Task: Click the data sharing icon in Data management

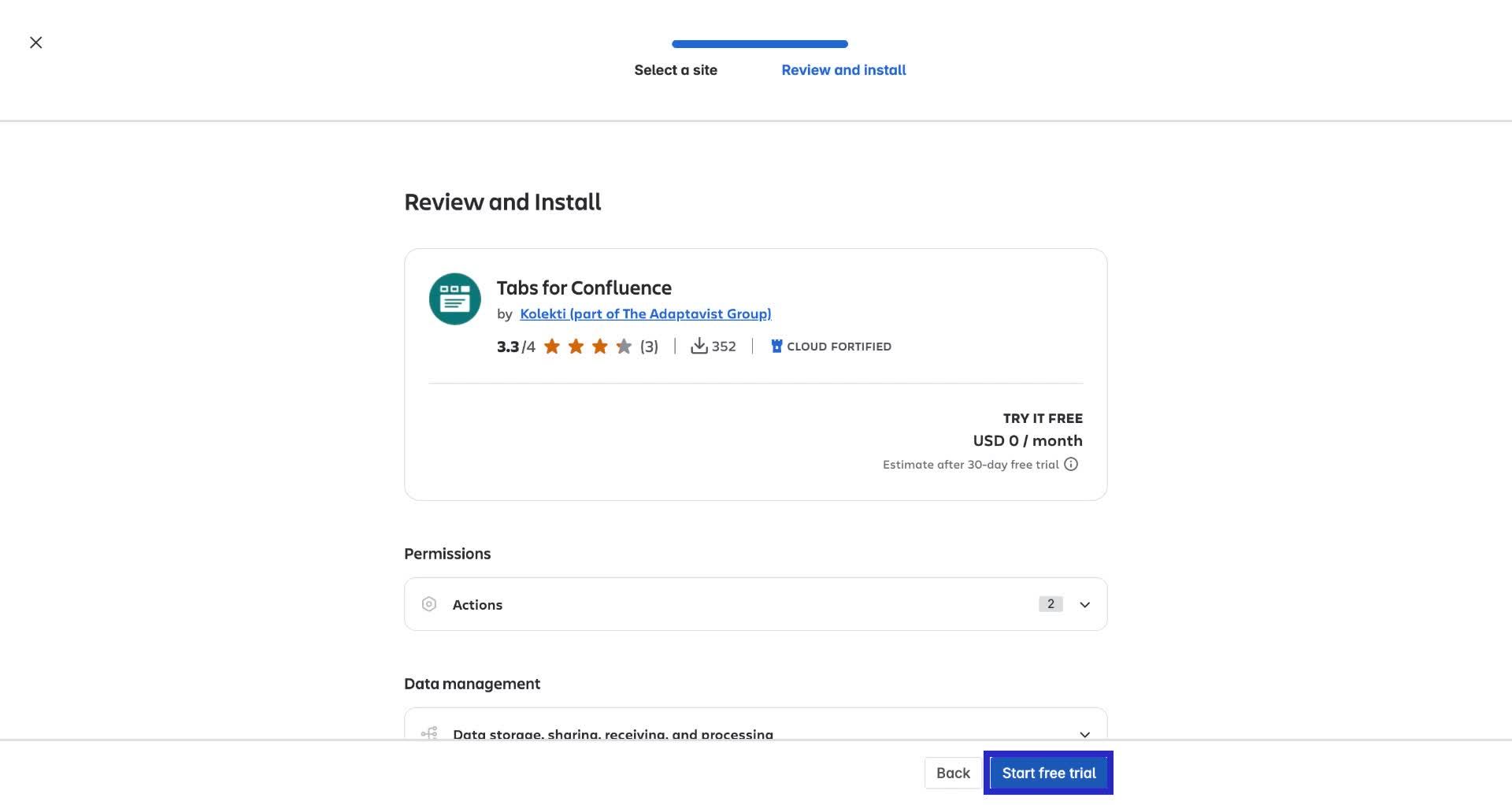Action: [x=429, y=733]
